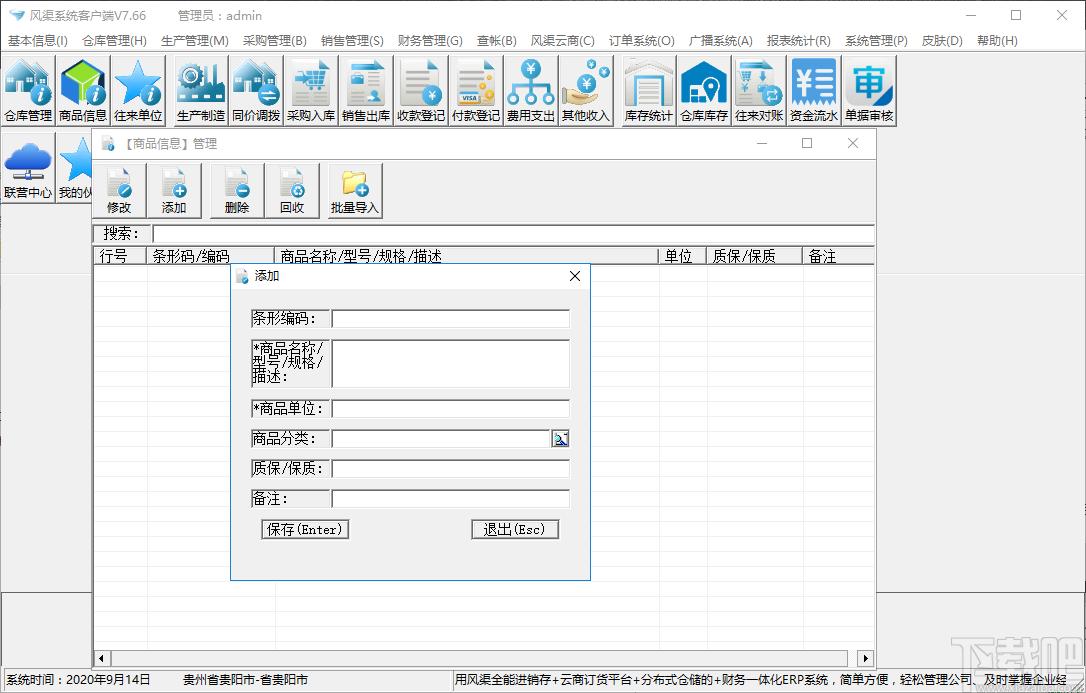Close the 添加 dialog
The height and width of the screenshot is (693, 1086).
[x=575, y=276]
